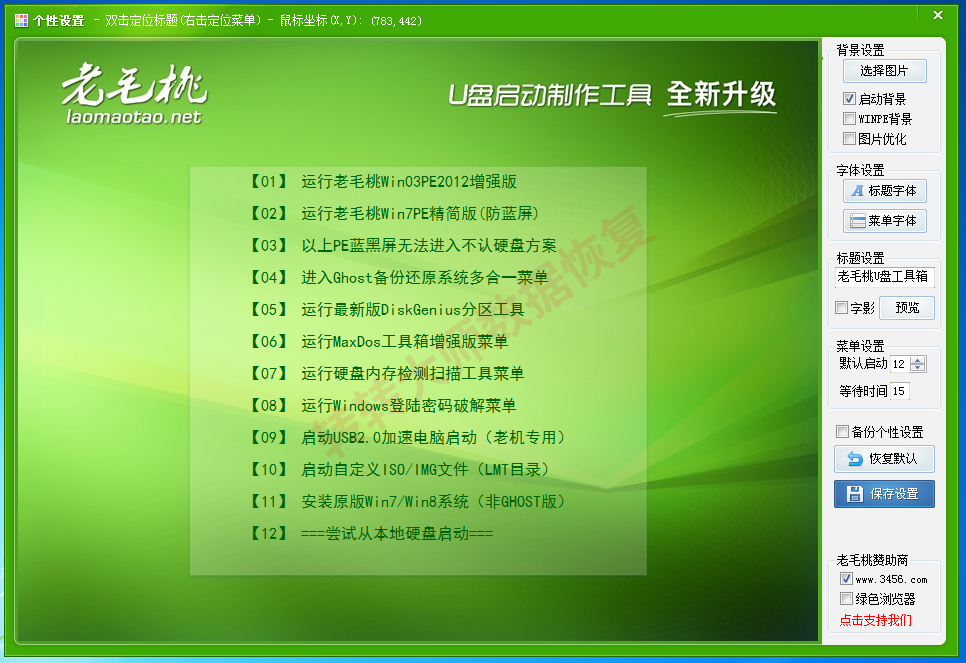The width and height of the screenshot is (966, 663).
Task: Select menu item 12 尝试从本地硬盘启动
Action: pos(370,534)
